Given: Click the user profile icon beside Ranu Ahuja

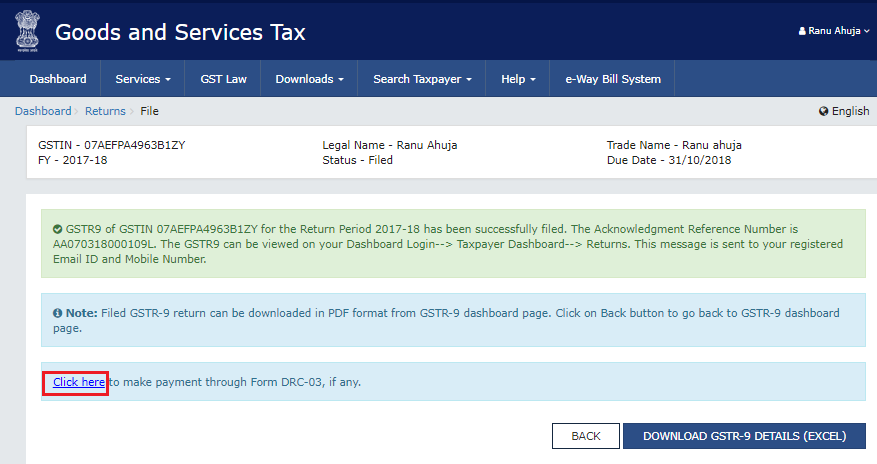Looking at the screenshot, I should coord(802,31).
